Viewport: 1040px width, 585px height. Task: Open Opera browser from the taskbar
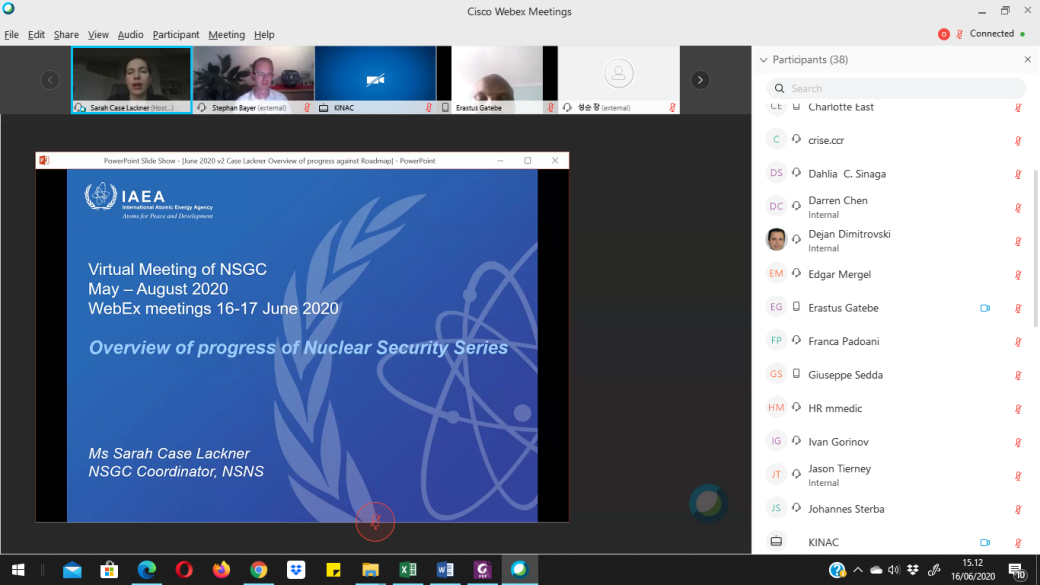[x=184, y=570]
